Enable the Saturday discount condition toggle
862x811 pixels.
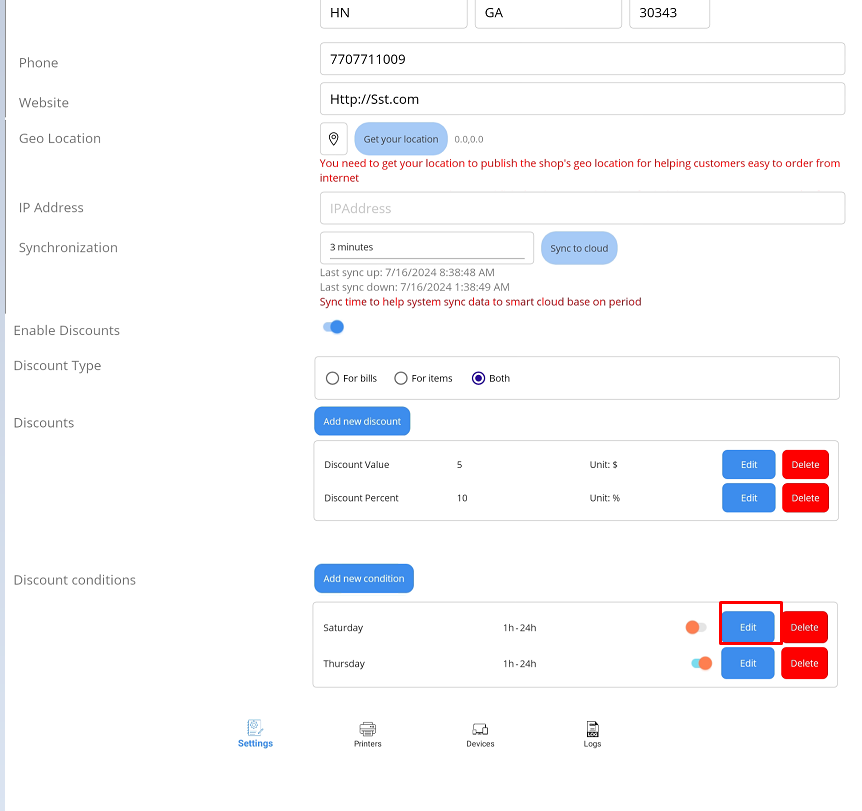695,627
